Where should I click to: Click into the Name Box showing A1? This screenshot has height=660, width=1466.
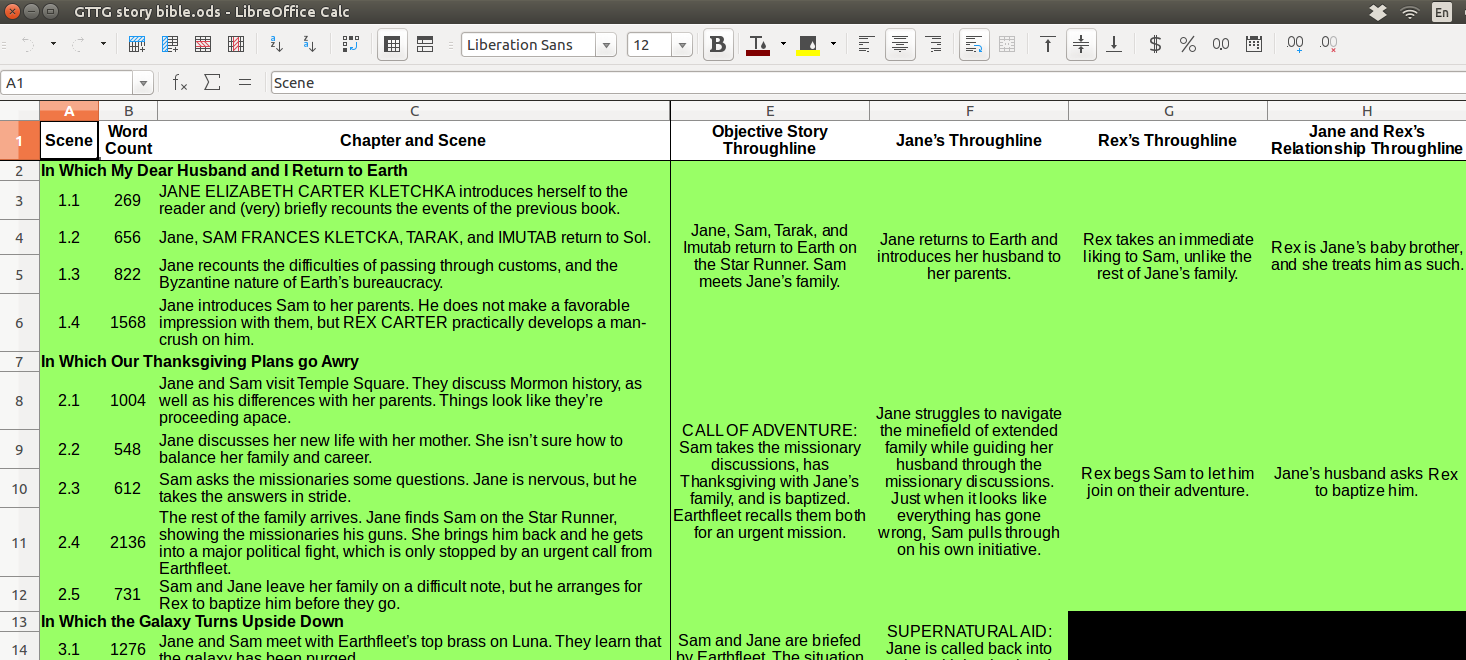[x=67, y=83]
